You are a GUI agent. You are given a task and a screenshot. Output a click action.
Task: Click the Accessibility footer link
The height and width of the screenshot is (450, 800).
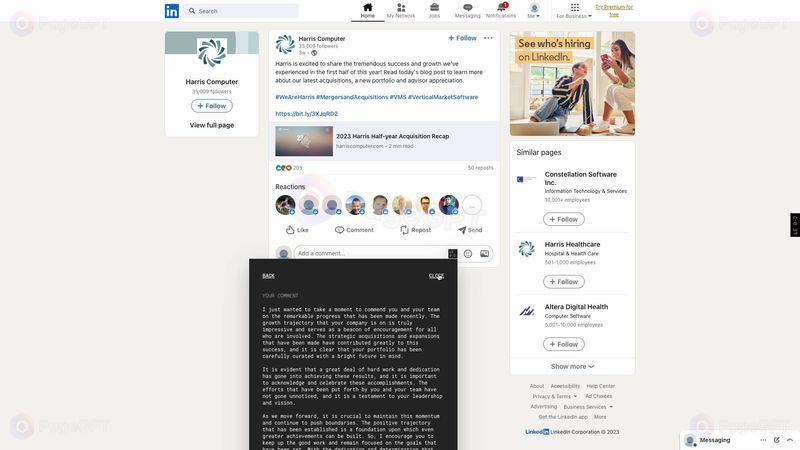pyautogui.click(x=565, y=386)
